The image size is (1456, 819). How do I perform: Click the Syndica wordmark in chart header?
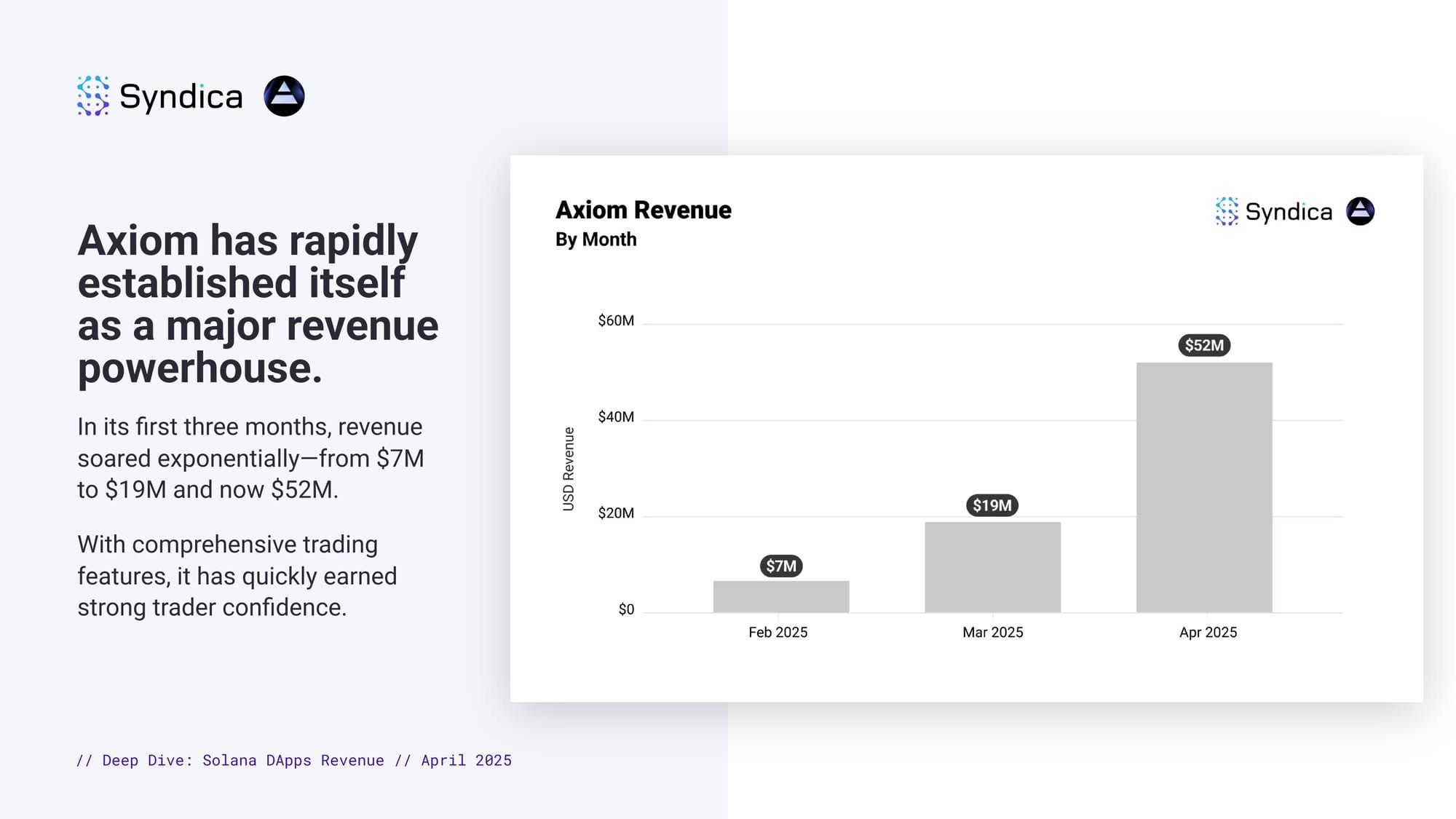1289,212
